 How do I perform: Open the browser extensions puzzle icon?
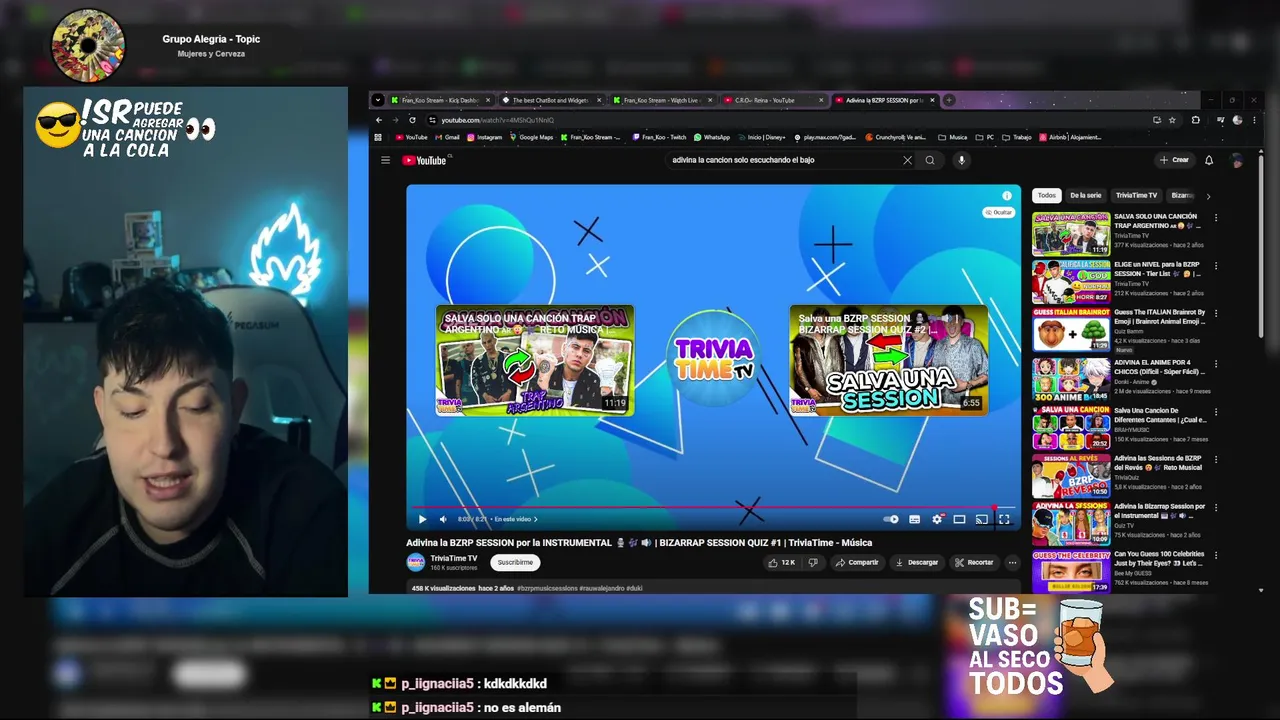[1195, 120]
